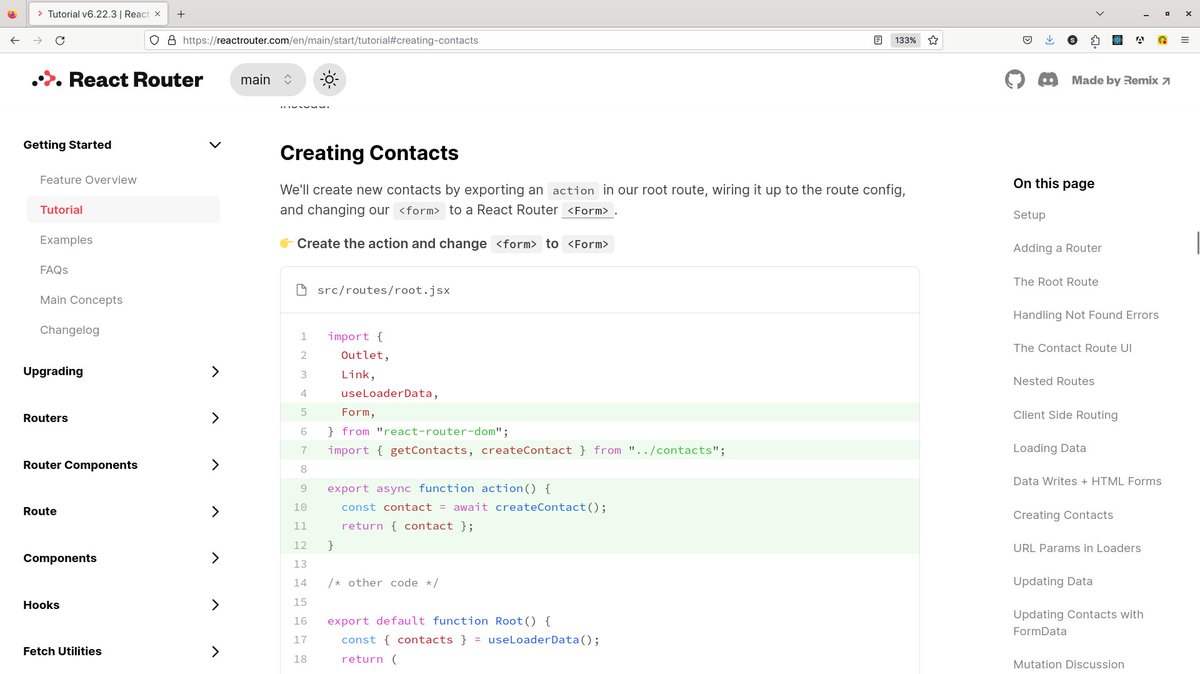Open the Pocket save icon
Image resolution: width=1200 pixels, height=674 pixels.
(1027, 40)
